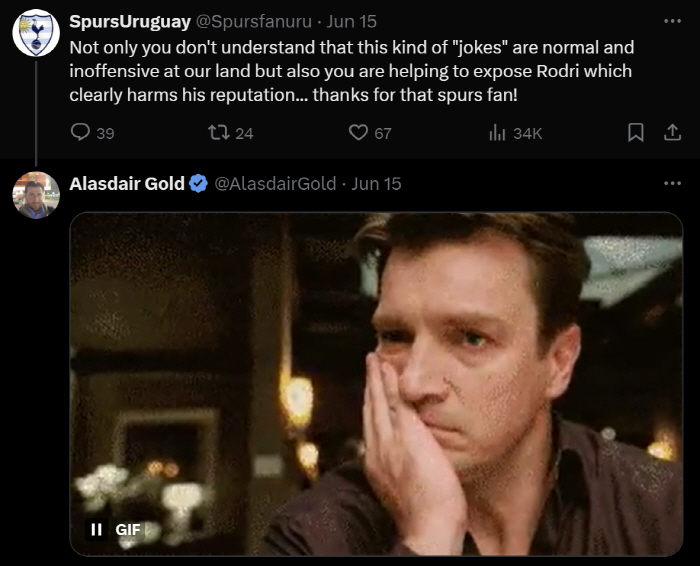View the 34K views analytics icon
This screenshot has width=700, height=566.
click(x=497, y=132)
